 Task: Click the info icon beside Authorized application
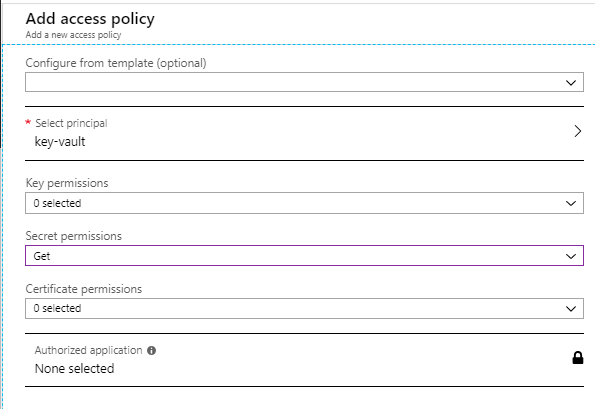pyautogui.click(x=151, y=350)
